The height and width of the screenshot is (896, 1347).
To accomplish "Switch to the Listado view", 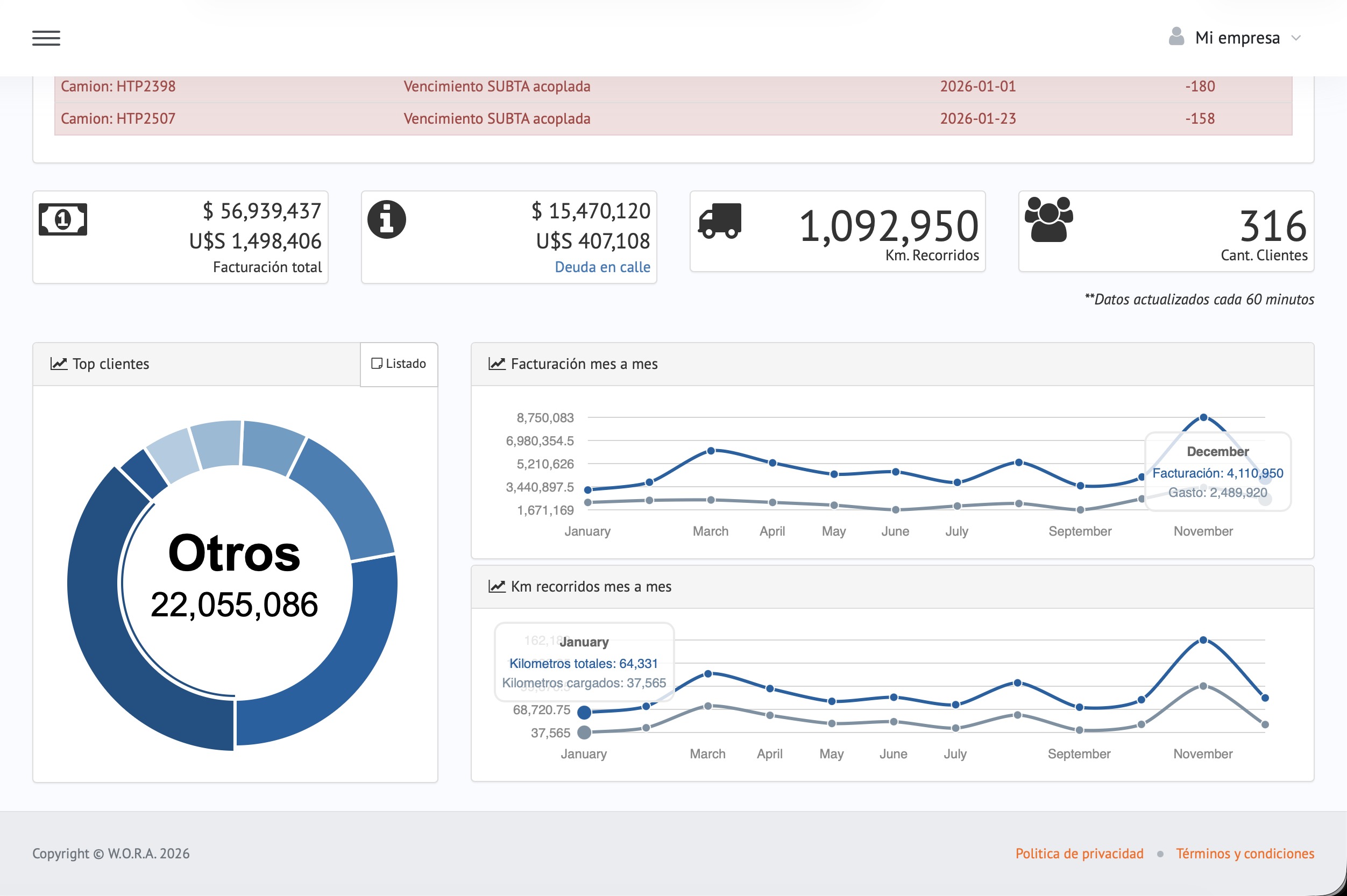I will [399, 364].
